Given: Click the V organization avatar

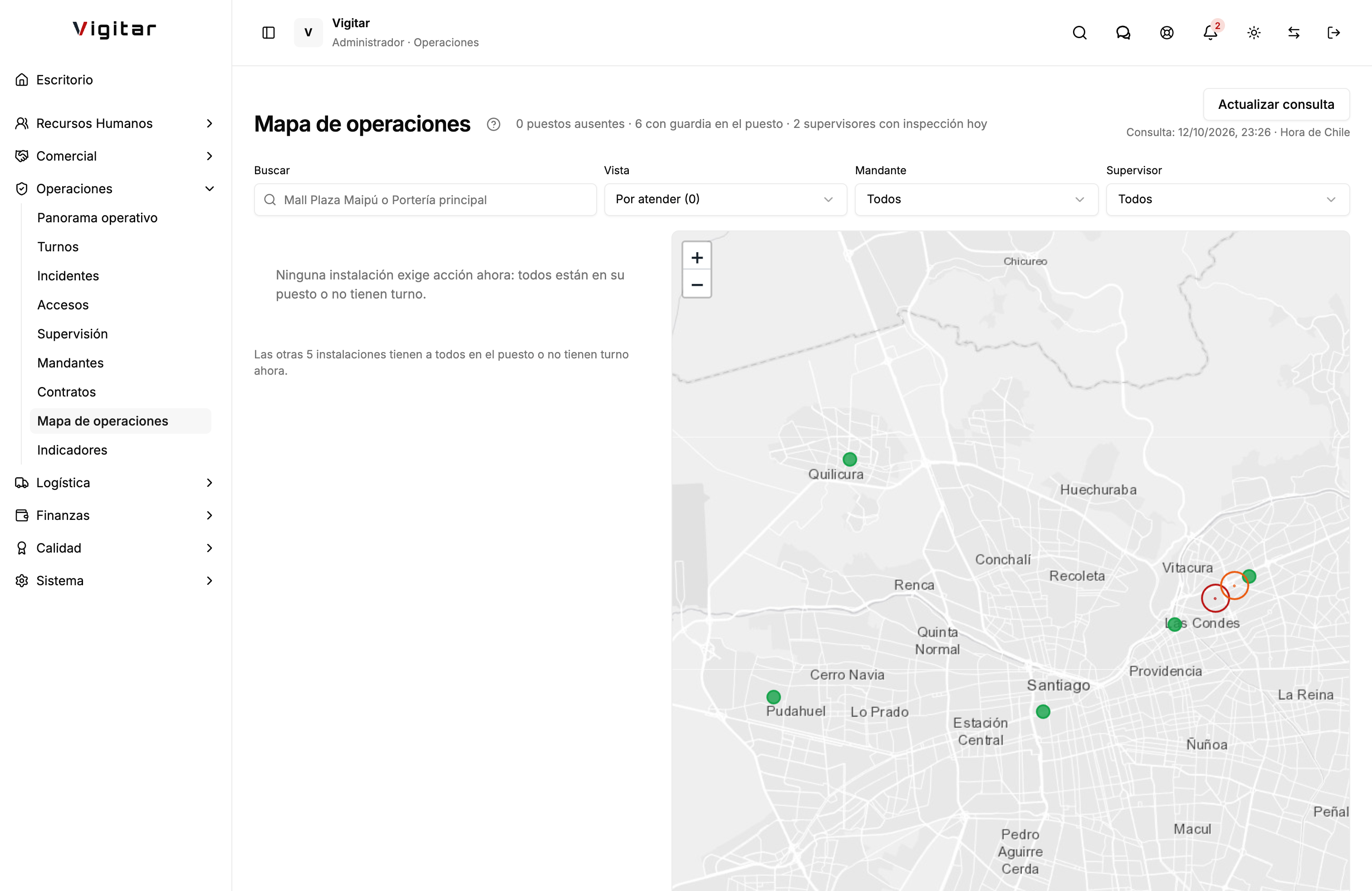Looking at the screenshot, I should [309, 32].
